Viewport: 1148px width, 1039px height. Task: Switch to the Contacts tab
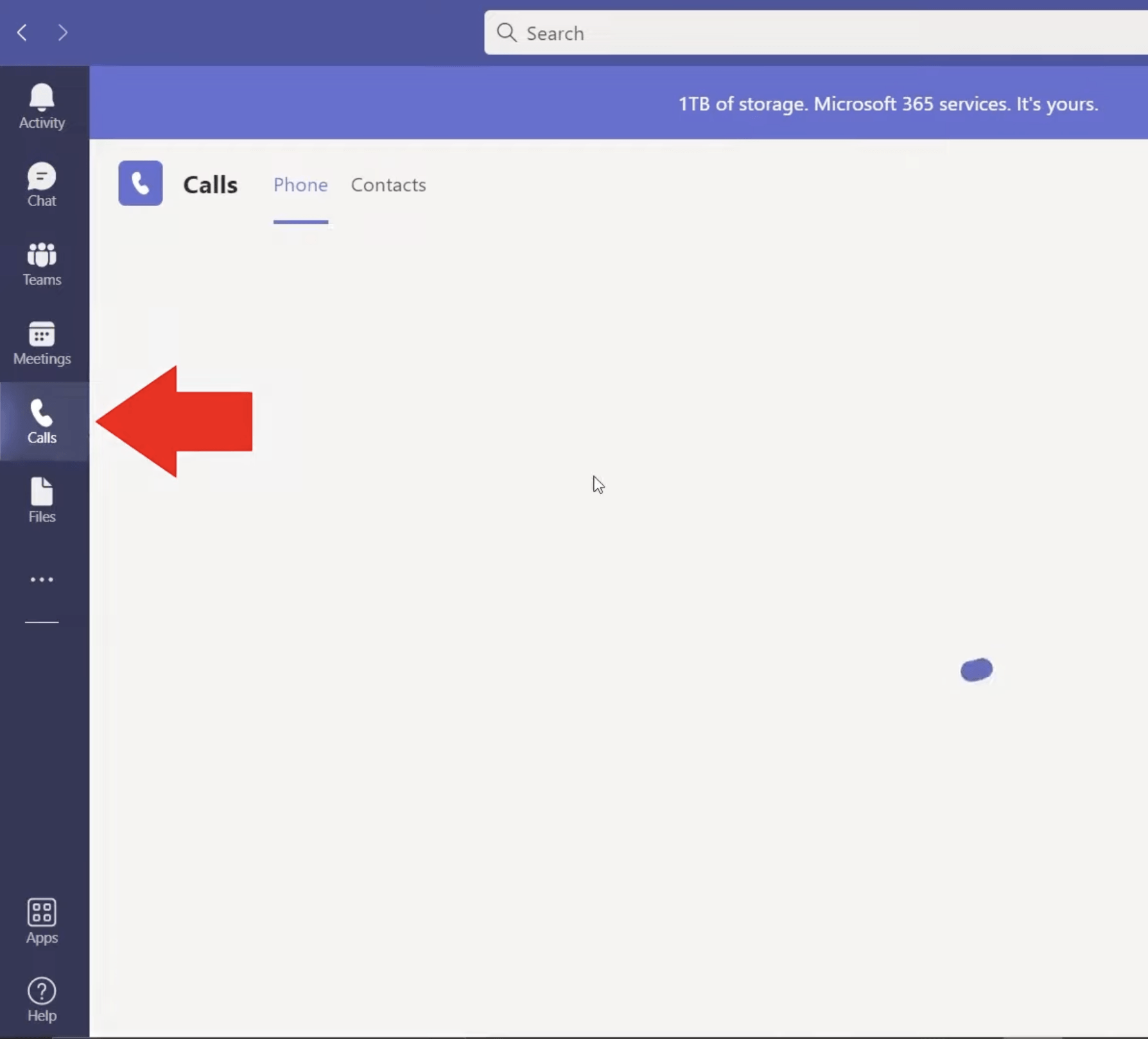(x=388, y=185)
